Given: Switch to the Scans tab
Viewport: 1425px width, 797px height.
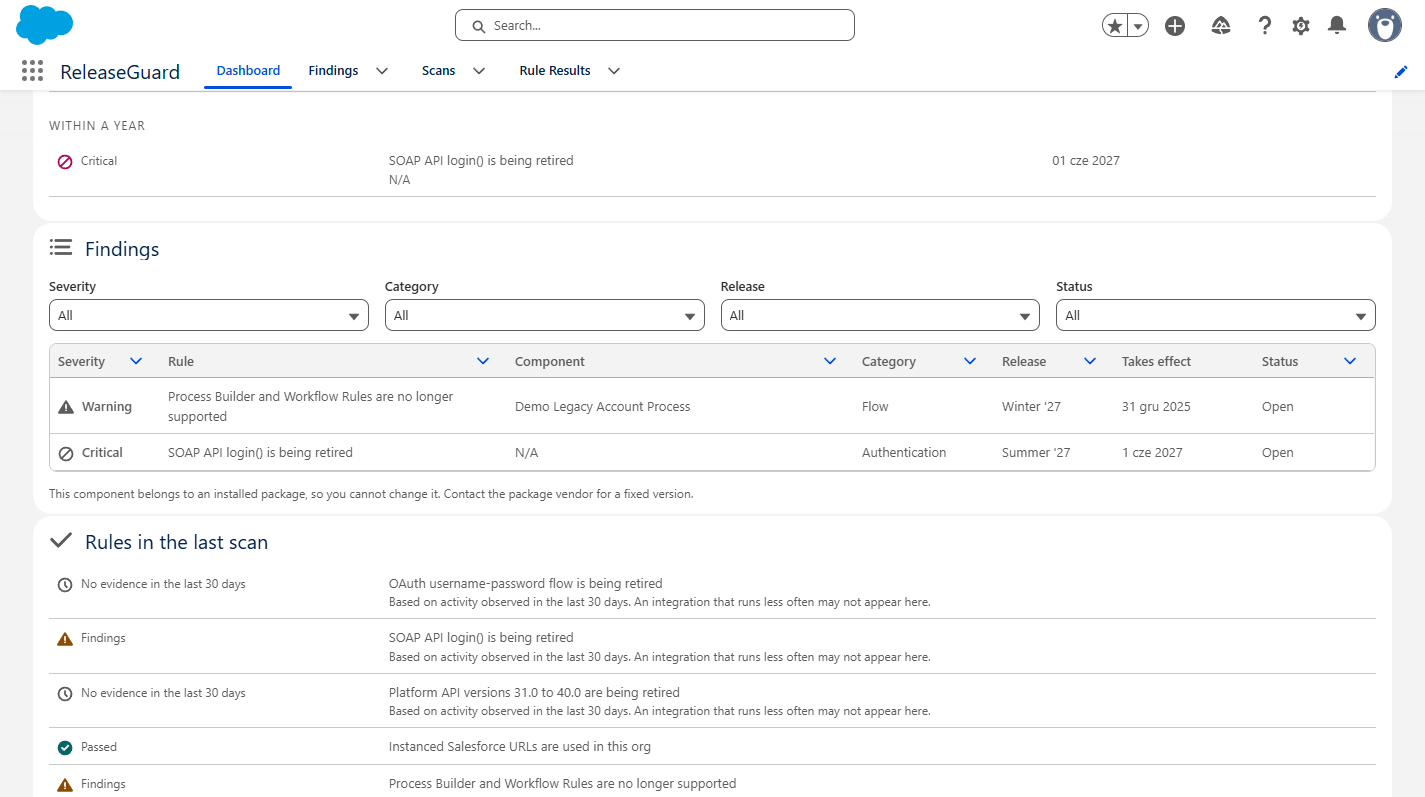Looking at the screenshot, I should pos(438,71).
